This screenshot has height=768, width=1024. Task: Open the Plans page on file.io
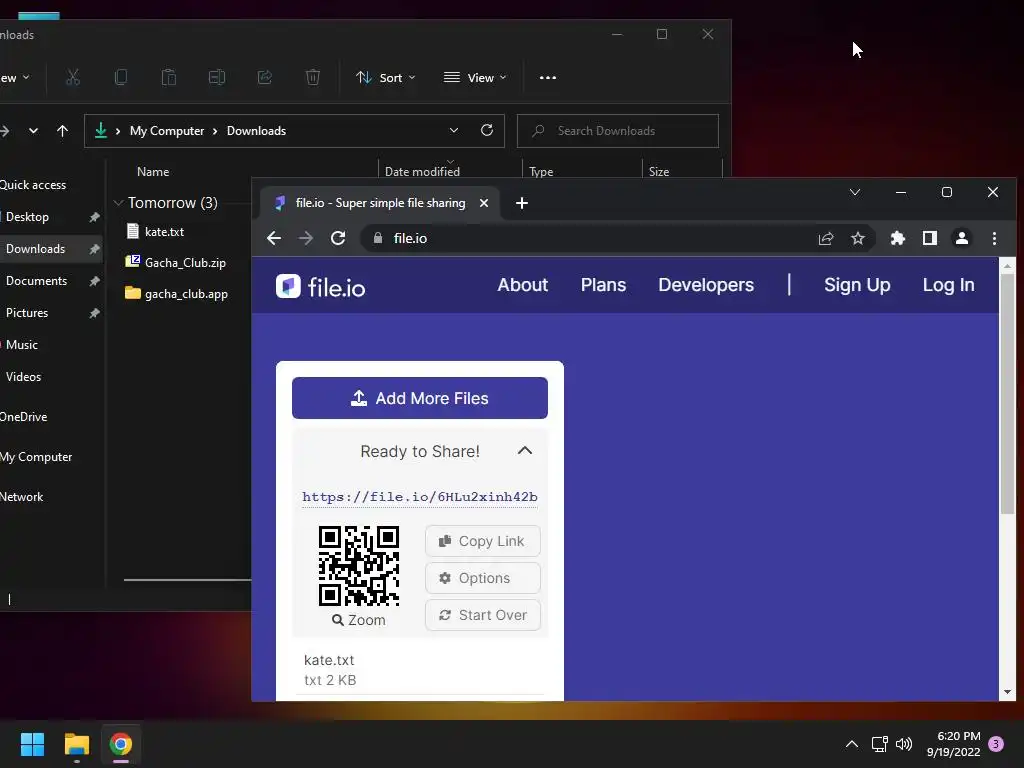pos(603,285)
